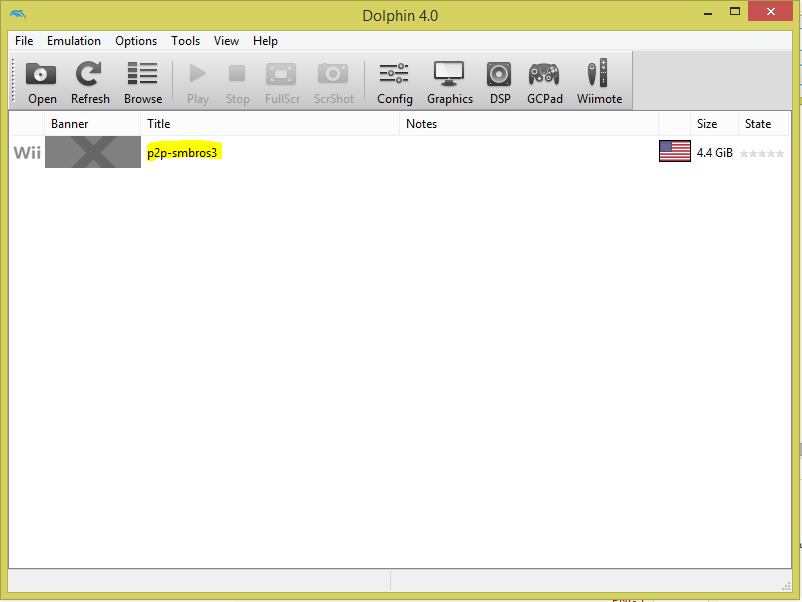Viewport: 802px width, 602px height.
Task: Click the greyed-out Play toolbar icon
Action: pyautogui.click(x=198, y=82)
